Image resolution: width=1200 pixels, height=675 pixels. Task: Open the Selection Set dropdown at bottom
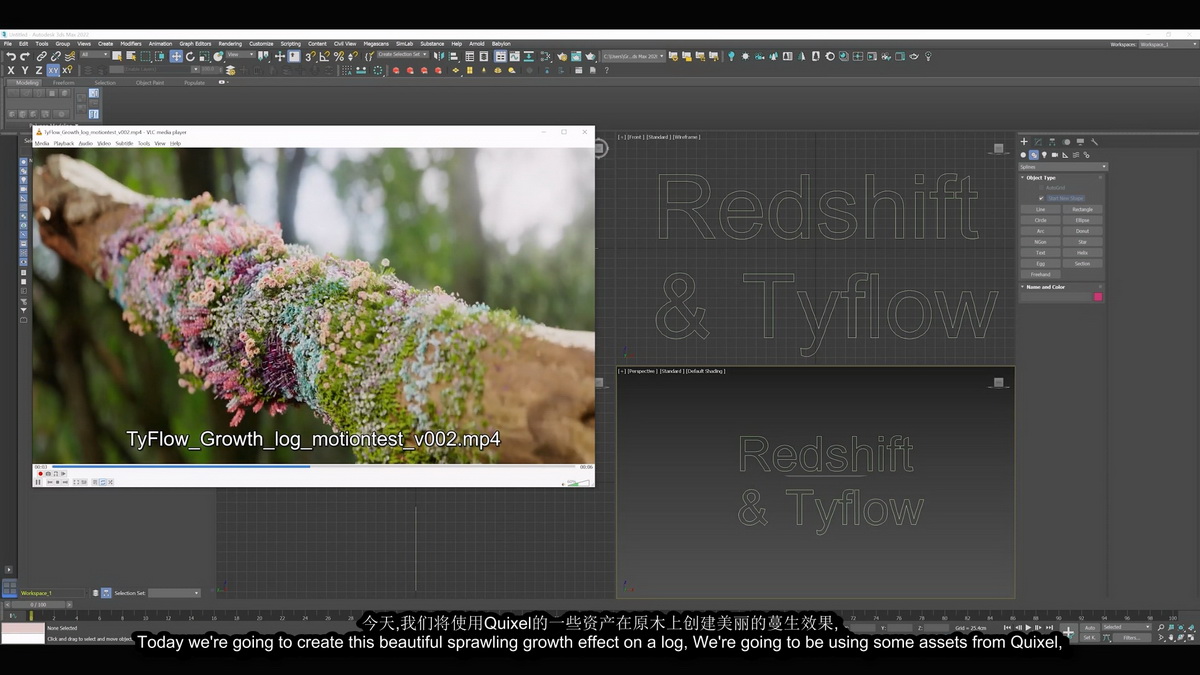click(x=174, y=593)
